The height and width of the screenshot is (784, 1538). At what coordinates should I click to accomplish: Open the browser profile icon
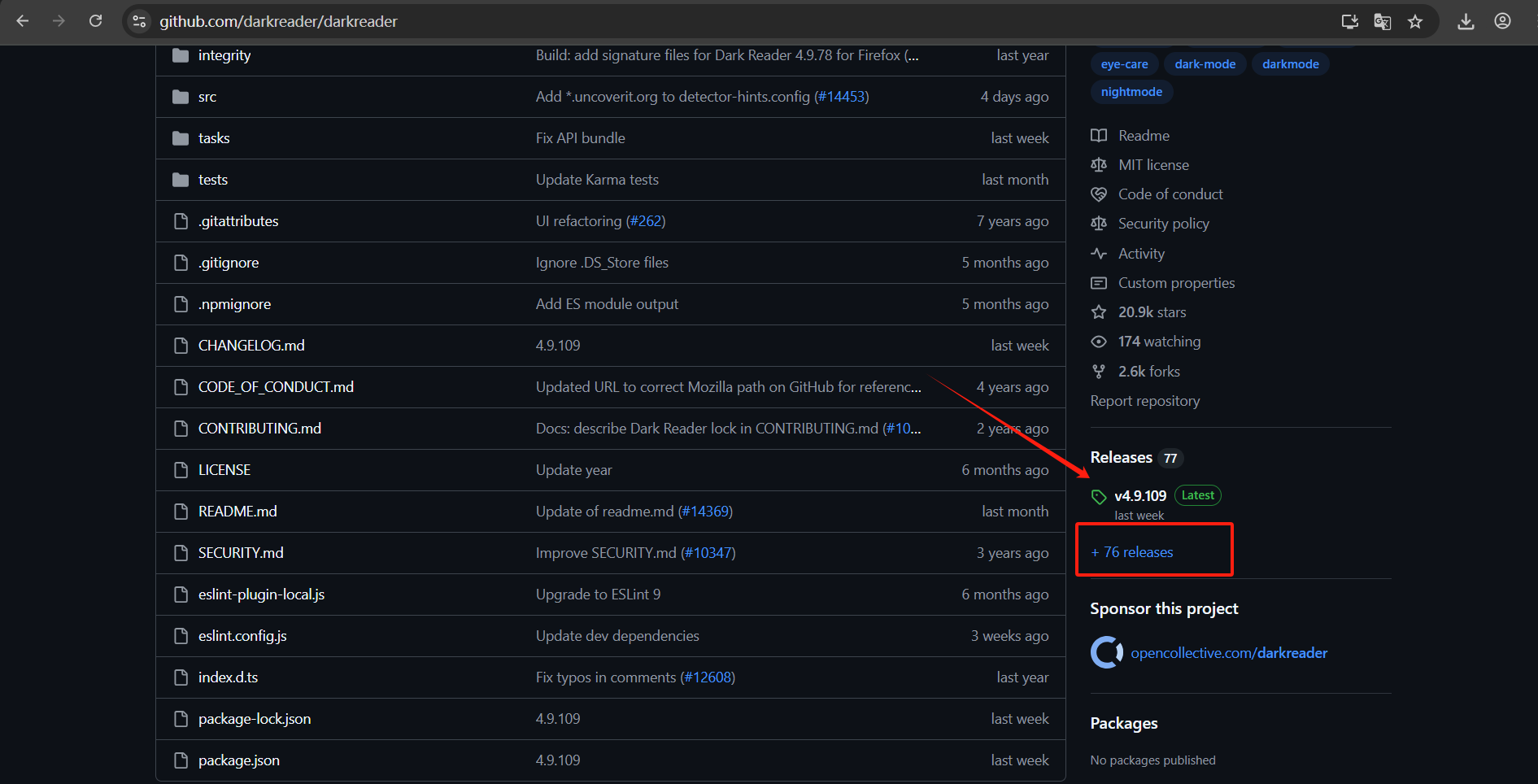coord(1502,21)
